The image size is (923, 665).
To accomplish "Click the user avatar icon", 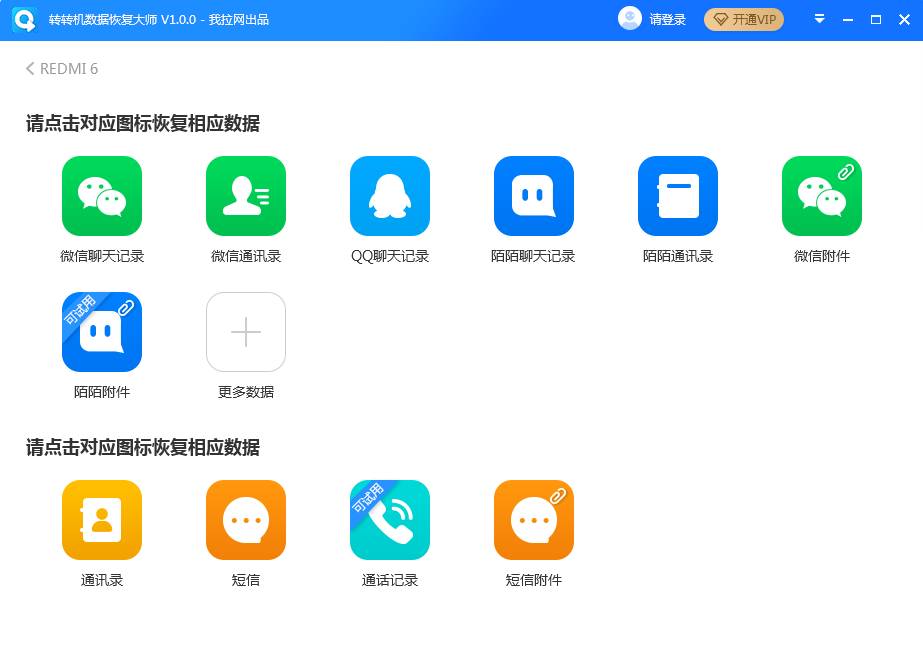I will tap(630, 18).
